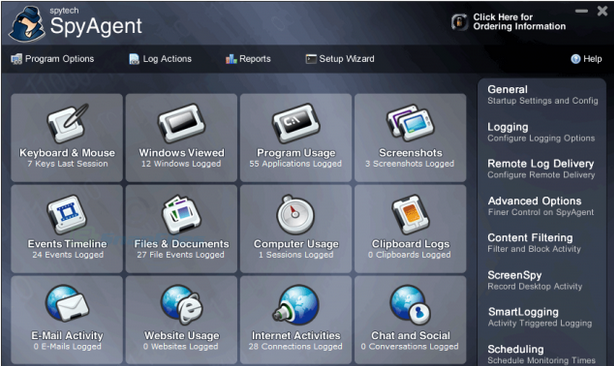This screenshot has width=614, height=366.
Task: Click '12 Windows Logged' text
Action: coord(181,164)
